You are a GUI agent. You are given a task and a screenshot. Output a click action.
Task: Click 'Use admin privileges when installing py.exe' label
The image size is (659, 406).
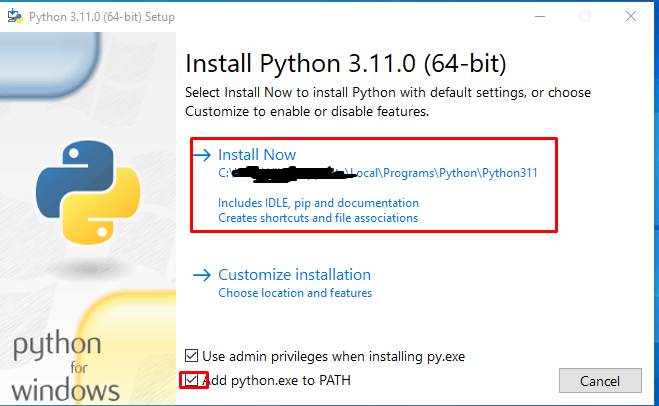click(333, 356)
